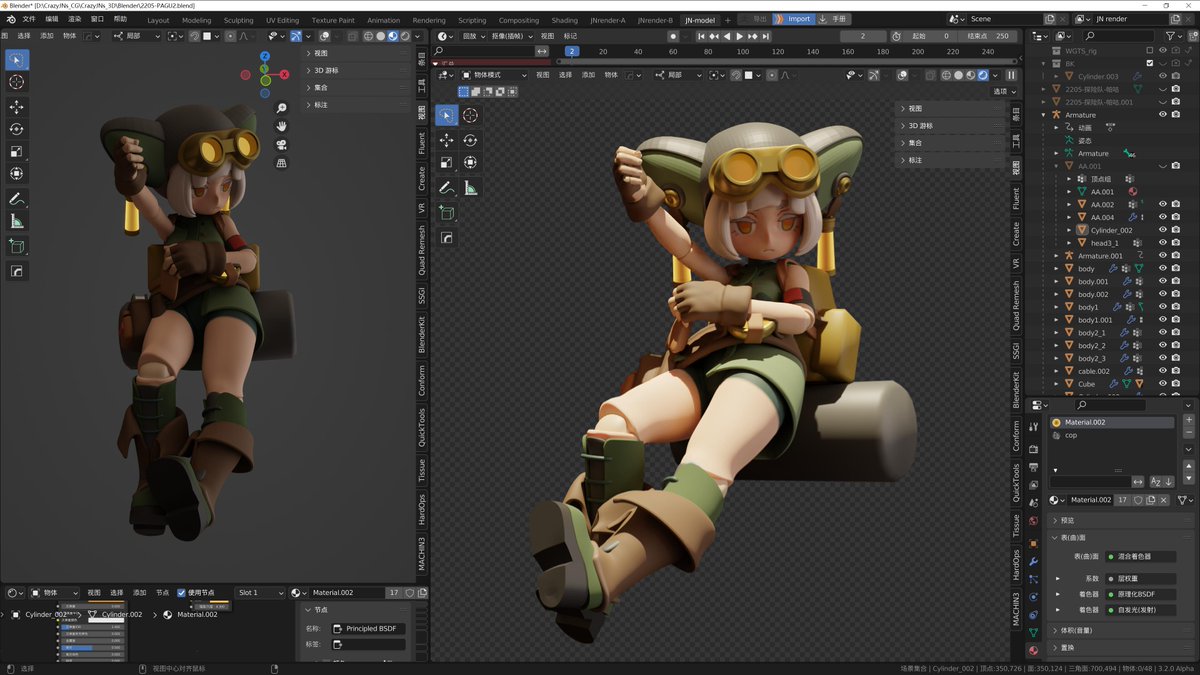Open the 文件 menu
This screenshot has height=675, width=1200.
pos(28,19)
